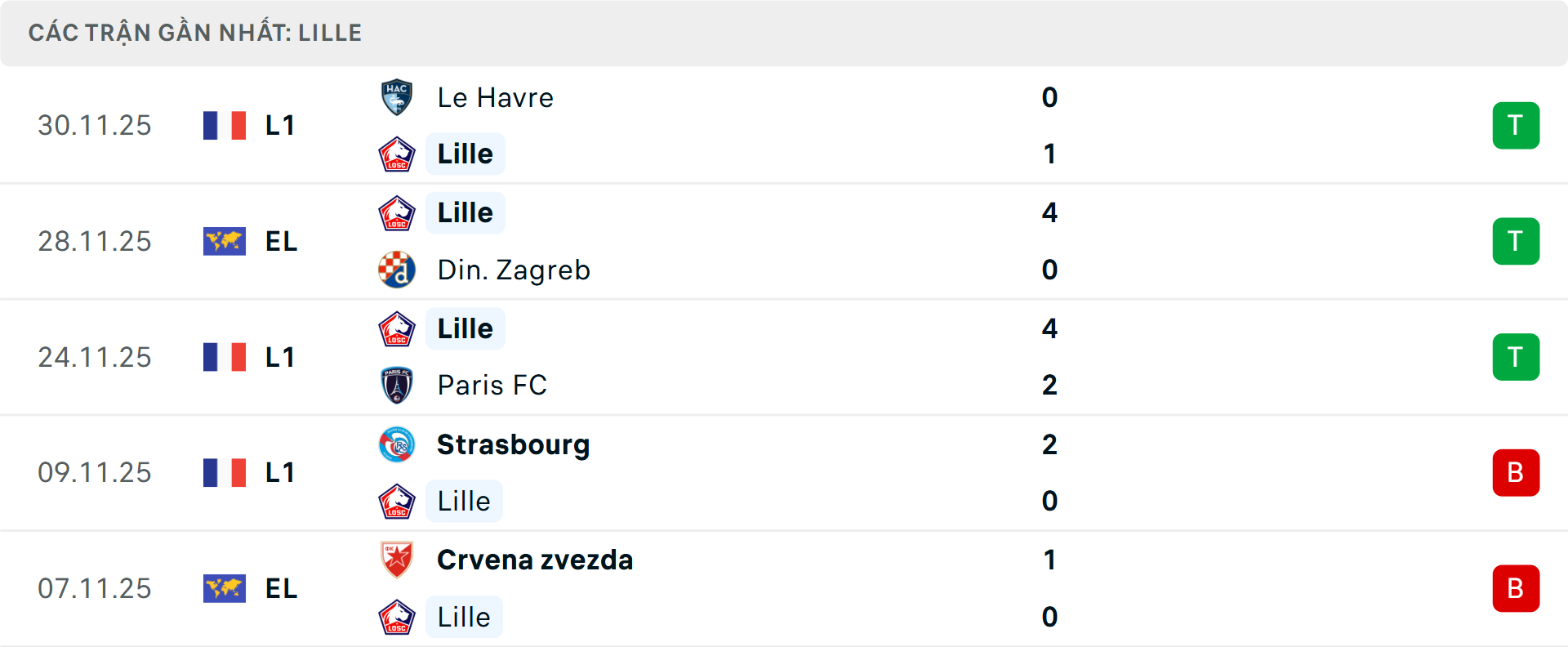The image size is (1568, 647).
Task: Click red B badge for Crvena zvezda match
Action: point(1516,588)
